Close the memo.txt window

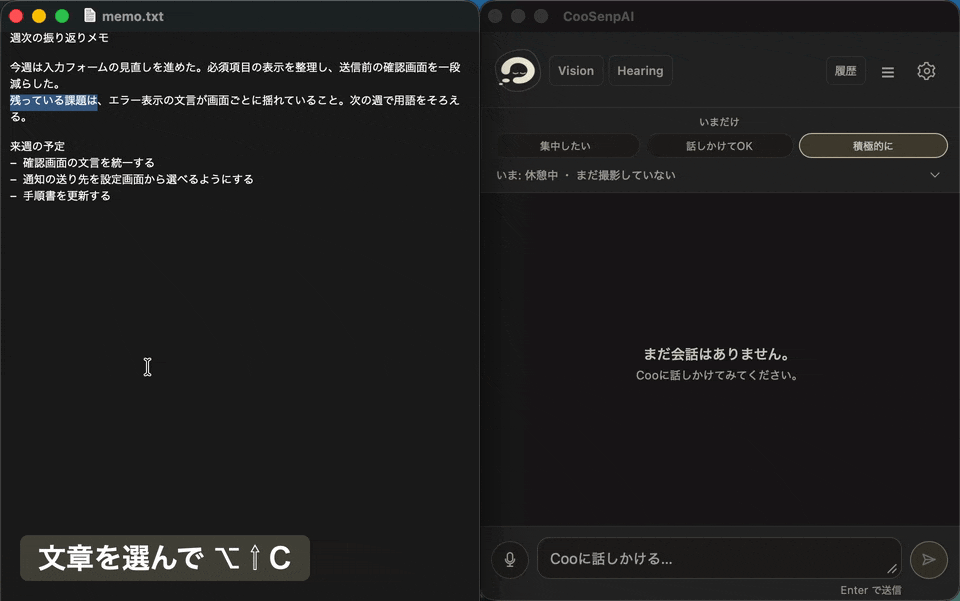(x=17, y=16)
